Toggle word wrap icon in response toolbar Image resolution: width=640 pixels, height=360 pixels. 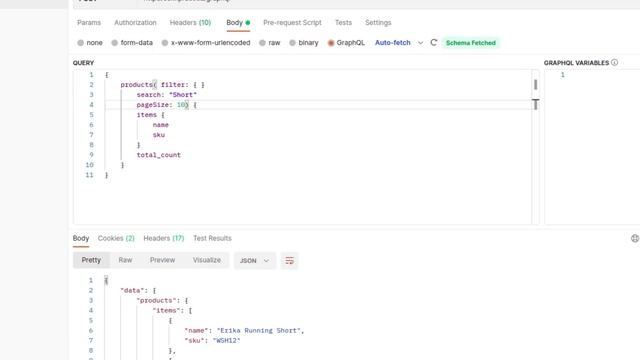tap(289, 260)
